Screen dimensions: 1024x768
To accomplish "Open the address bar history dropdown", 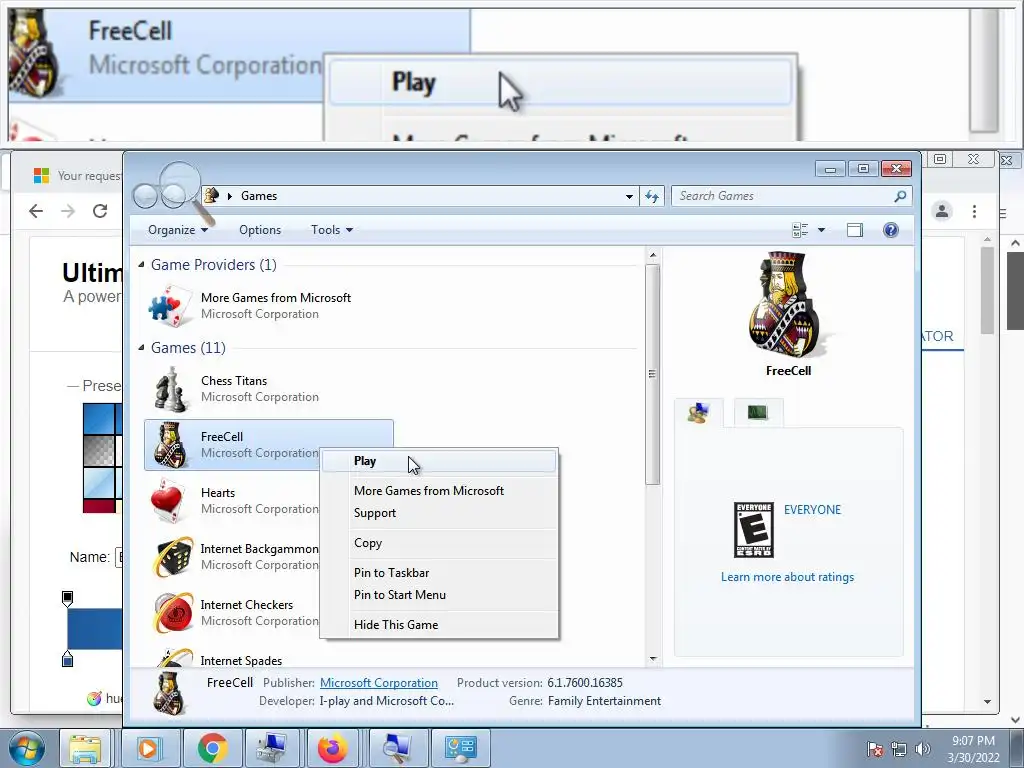I will pos(629,196).
